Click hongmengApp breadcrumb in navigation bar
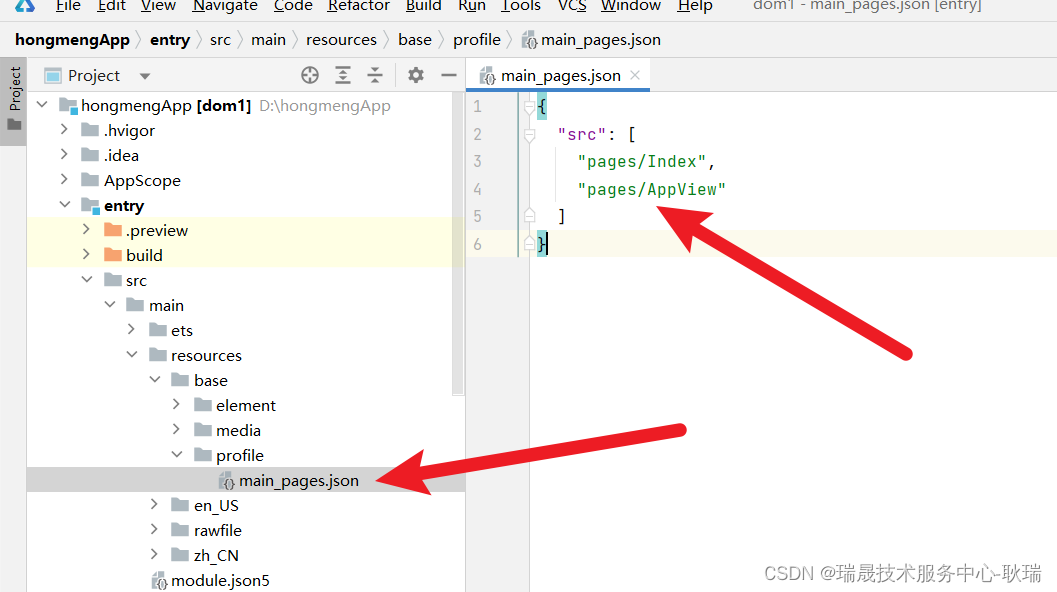 72,40
